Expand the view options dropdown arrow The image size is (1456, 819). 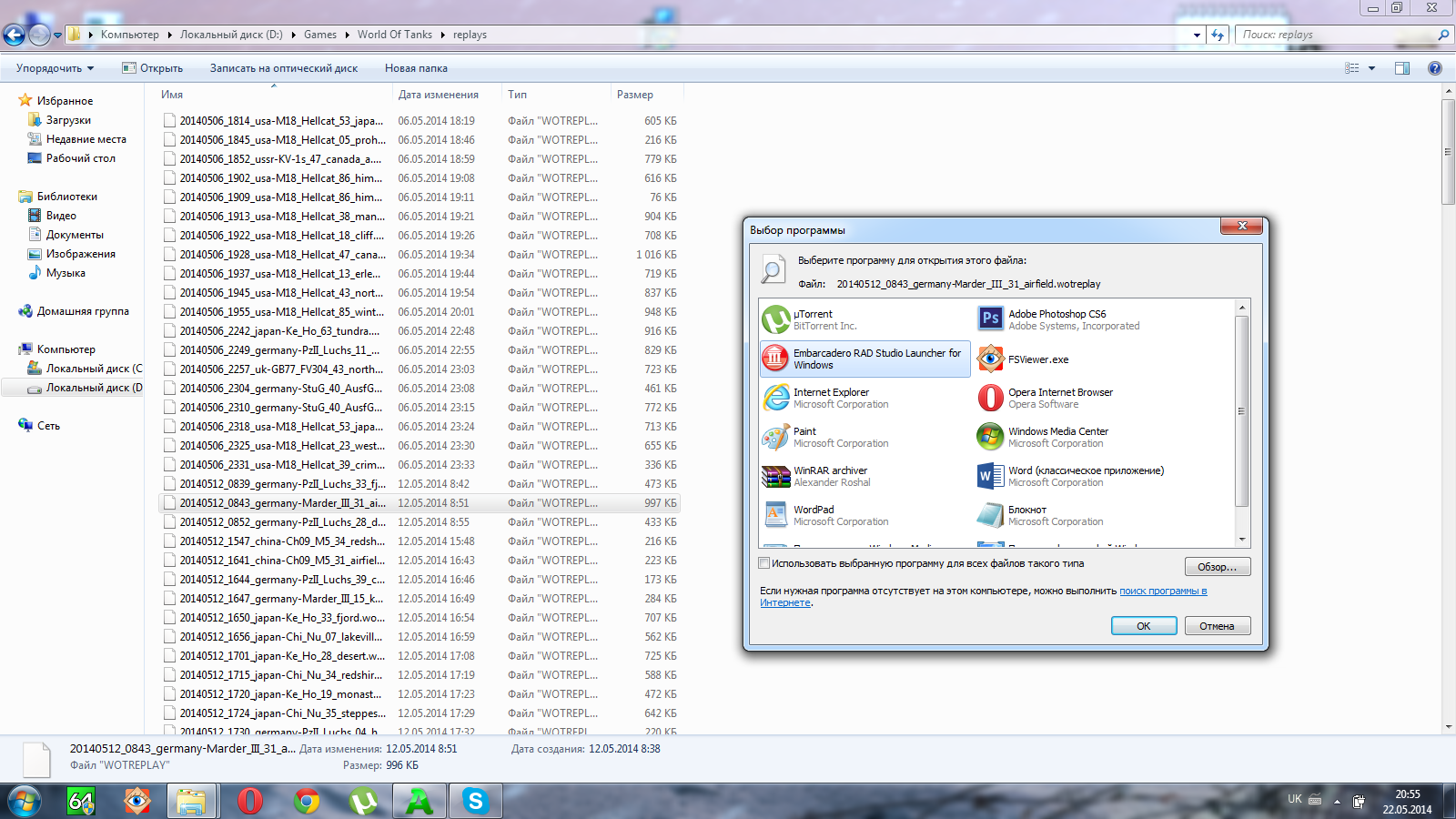1371,68
